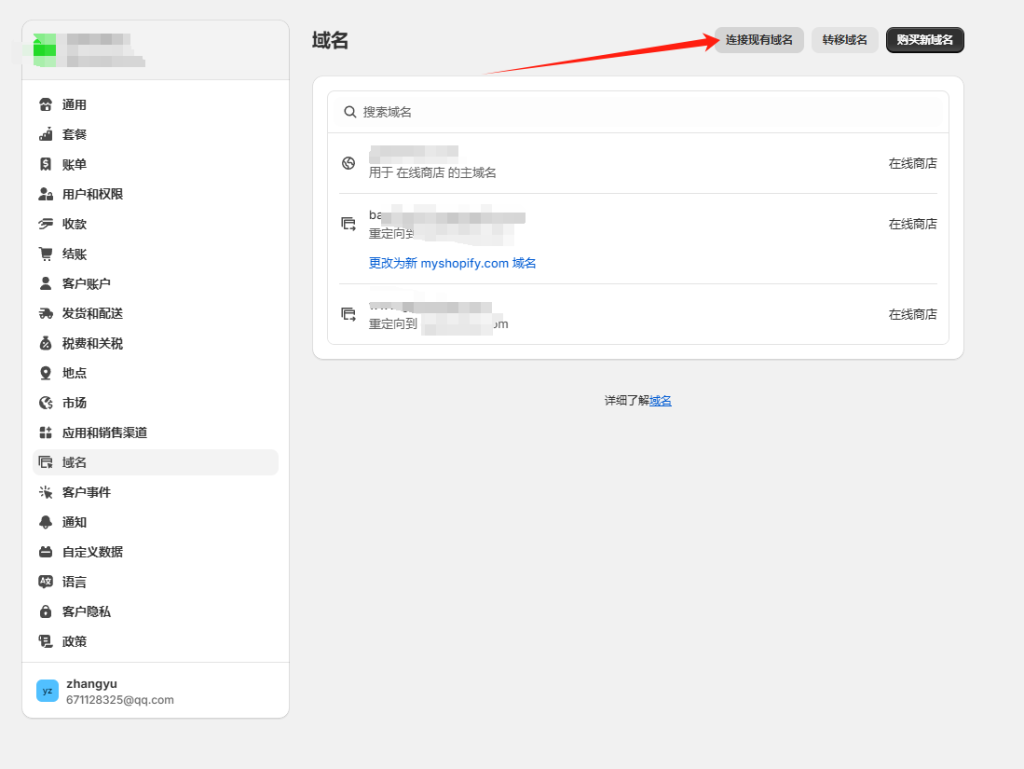This screenshot has width=1024, height=769.
Task: Click the Customer privacy (客户隐私) lock icon
Action: 45,611
